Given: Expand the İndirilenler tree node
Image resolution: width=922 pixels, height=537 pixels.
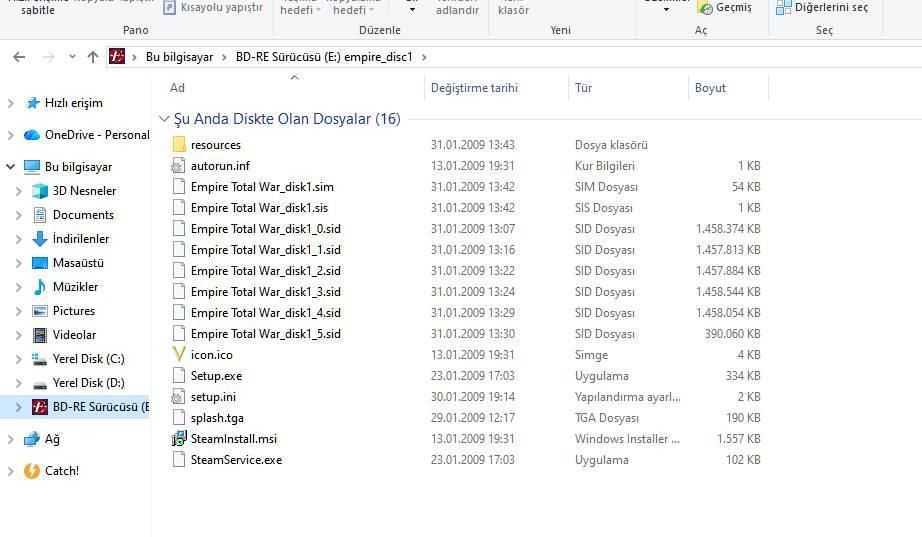Looking at the screenshot, I should pyautogui.click(x=18, y=239).
